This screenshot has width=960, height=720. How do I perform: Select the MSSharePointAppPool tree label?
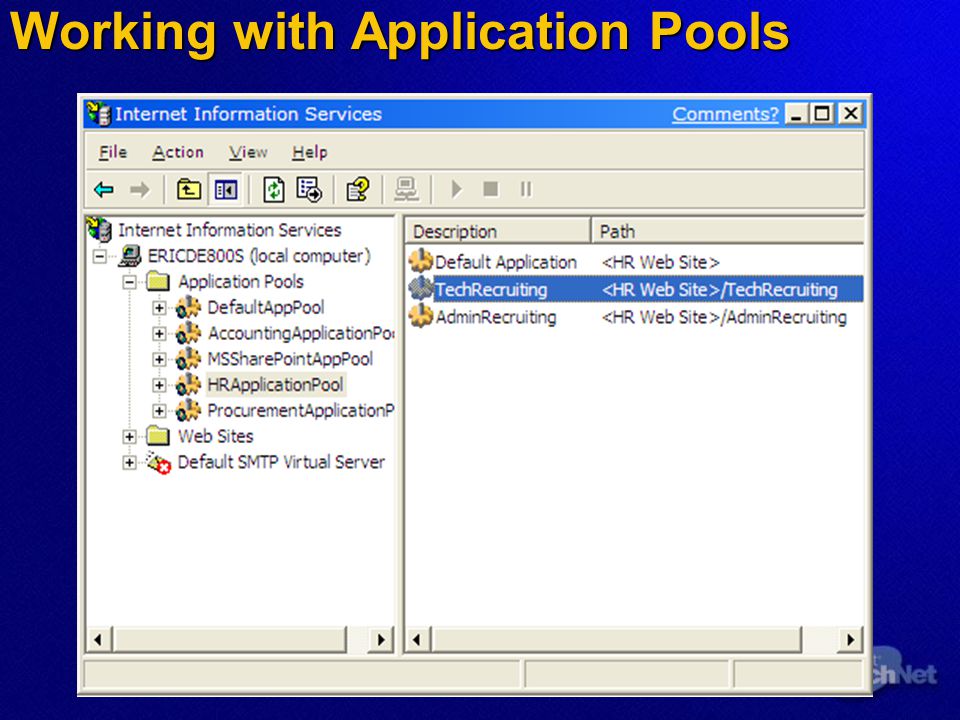point(290,359)
